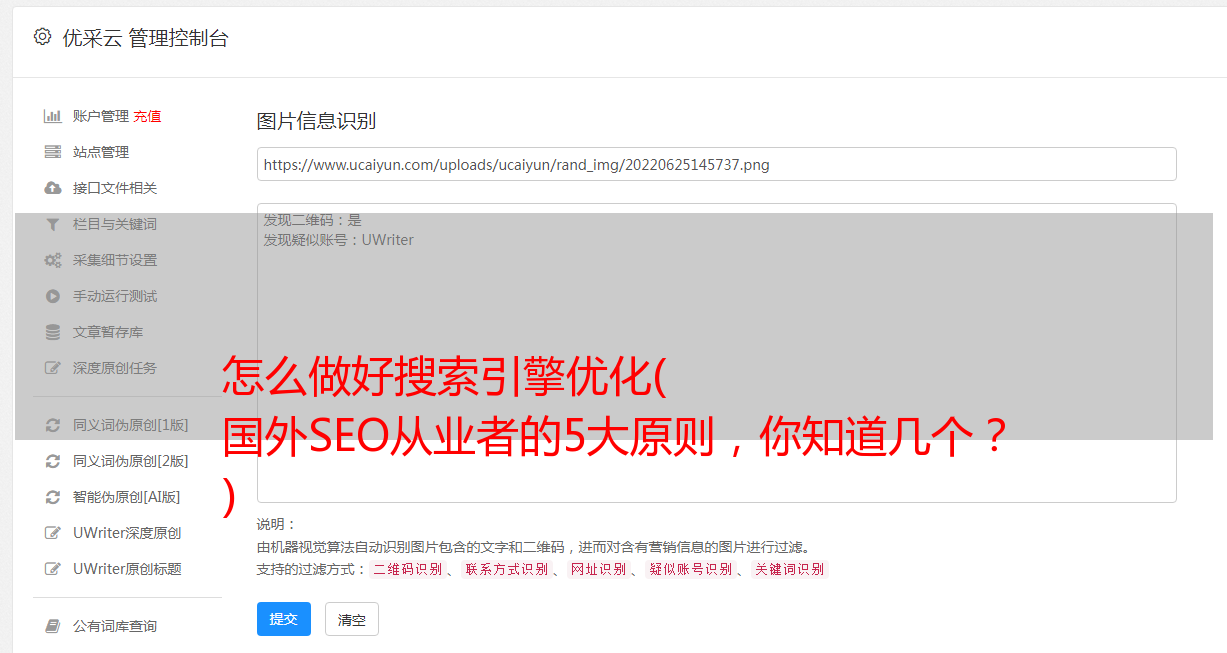Screen dimensions: 1227x653
Task: Open 同义词伪原创[2版] tool
Action: 131,461
